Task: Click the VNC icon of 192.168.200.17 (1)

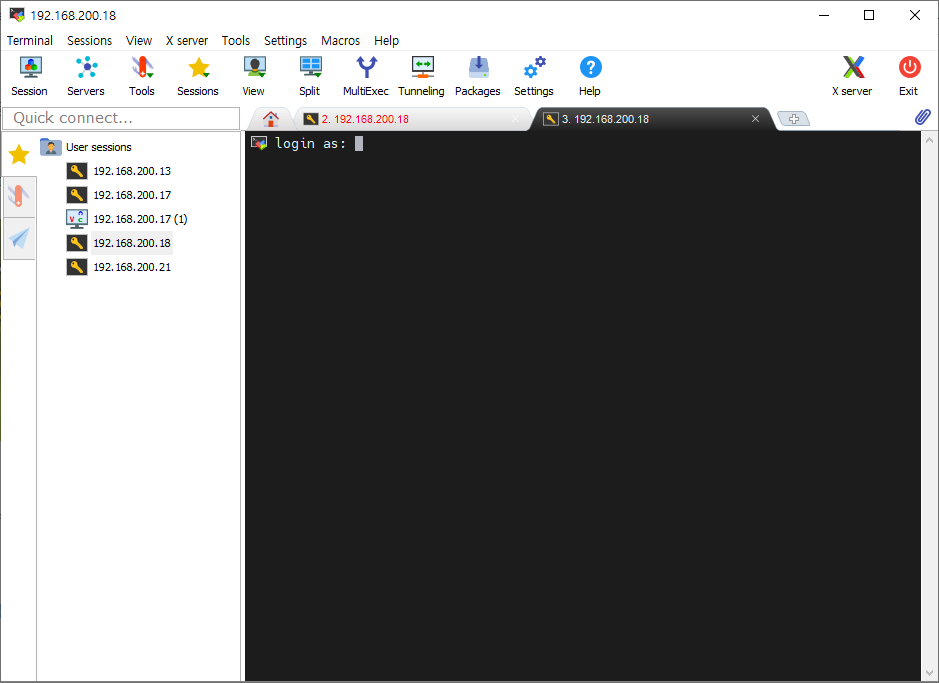Action: click(77, 219)
